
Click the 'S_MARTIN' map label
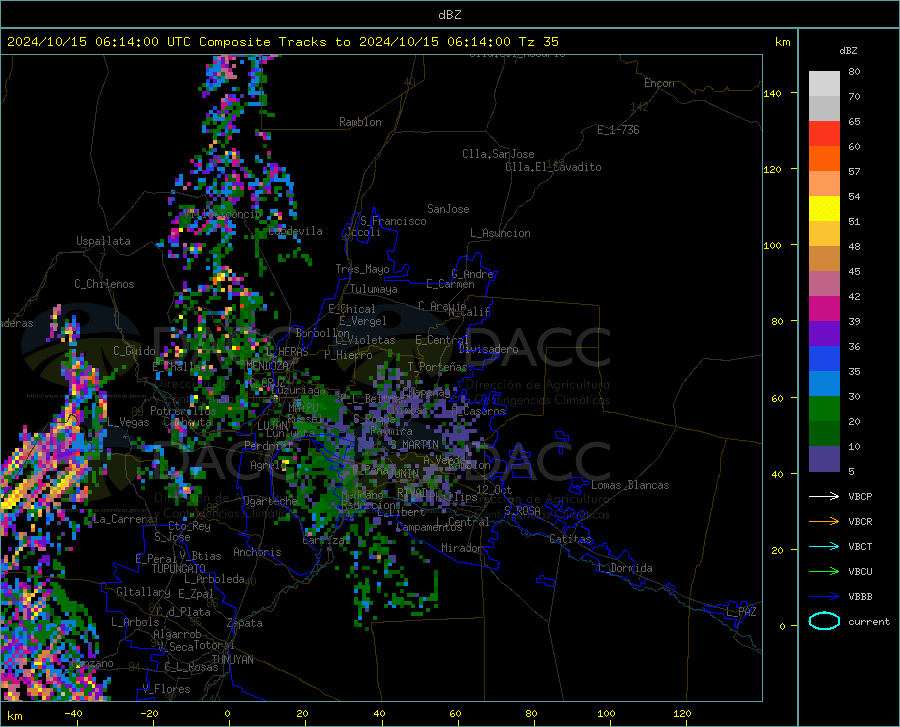point(414,445)
